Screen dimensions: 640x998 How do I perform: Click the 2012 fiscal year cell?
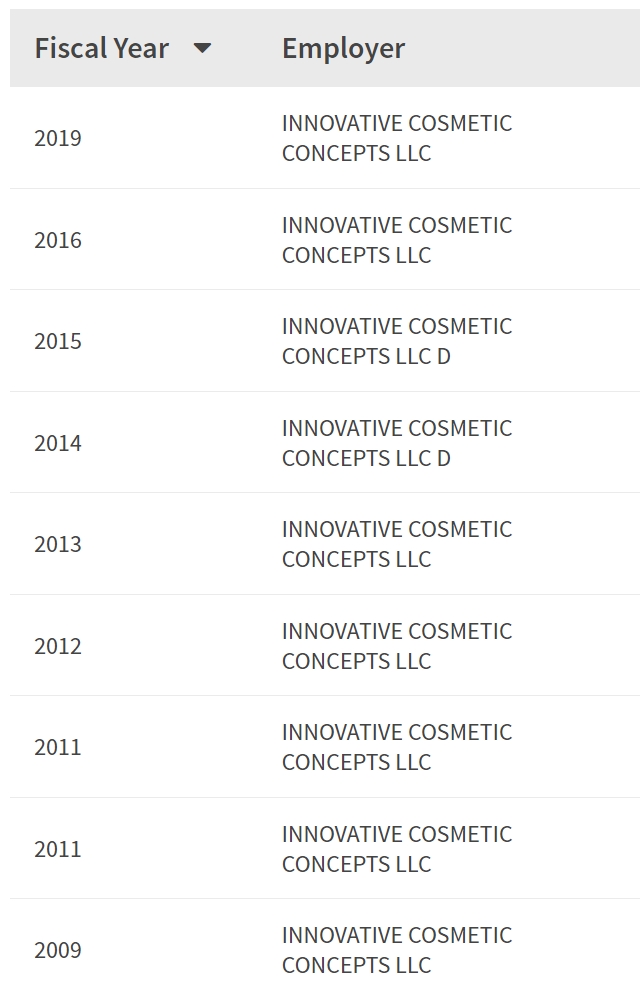(58, 646)
